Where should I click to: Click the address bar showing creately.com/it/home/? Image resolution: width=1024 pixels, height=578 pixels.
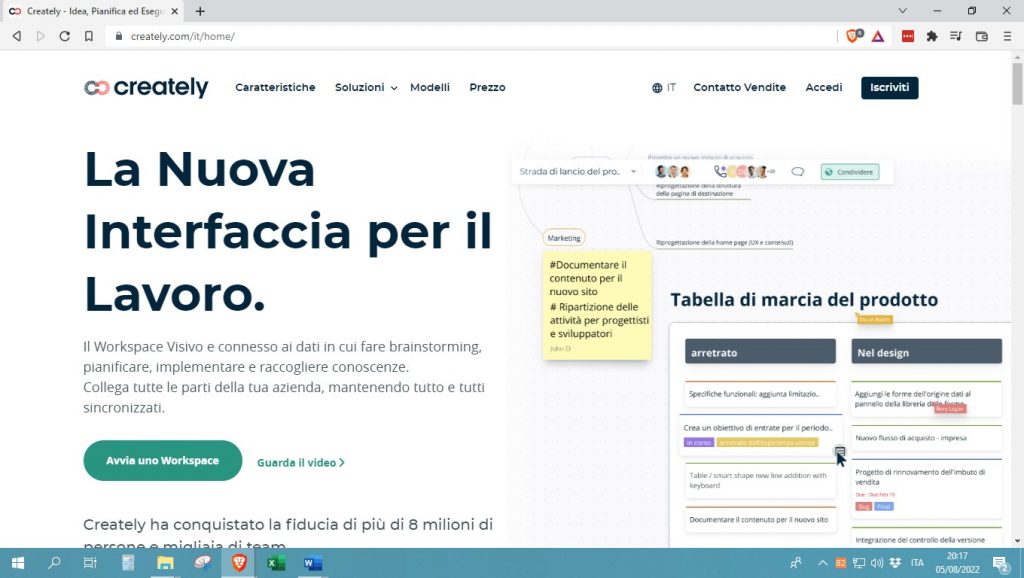(x=450, y=36)
